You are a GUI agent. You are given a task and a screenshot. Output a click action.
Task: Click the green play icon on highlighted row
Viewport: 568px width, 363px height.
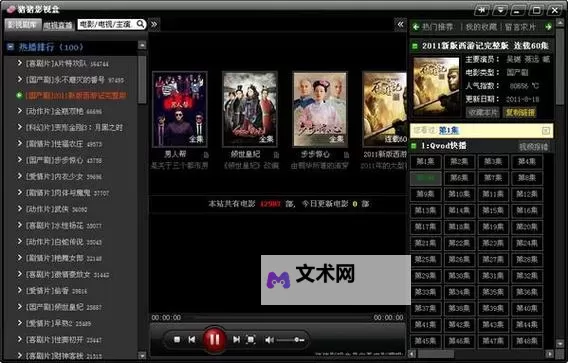[x=19, y=95]
